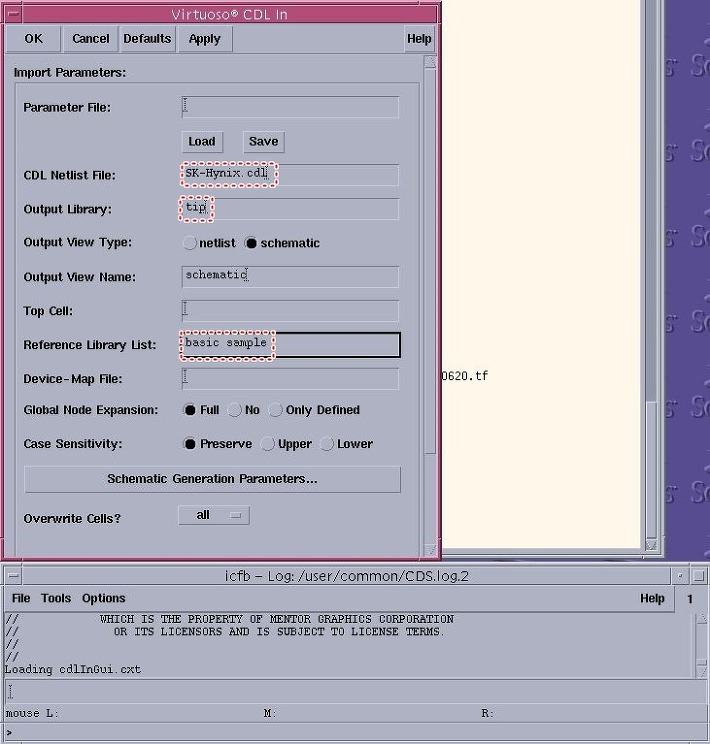Save the parameter file
This screenshot has width=710, height=744.
coord(263,141)
